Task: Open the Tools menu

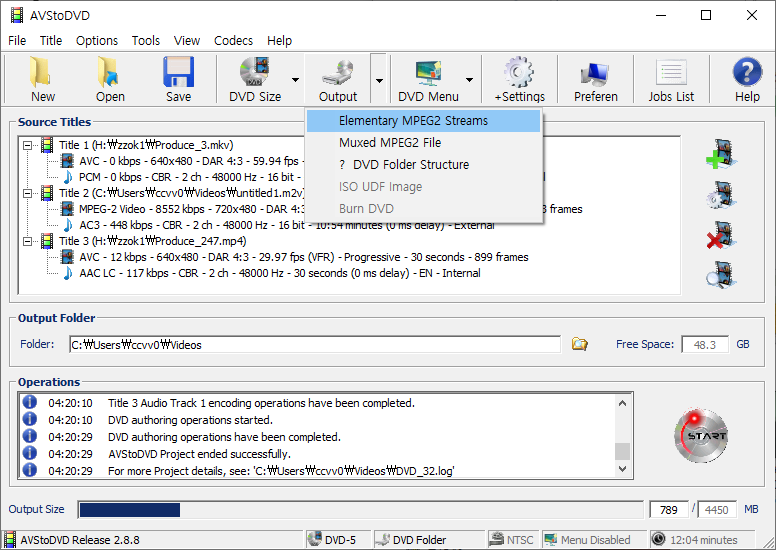Action: [x=146, y=41]
